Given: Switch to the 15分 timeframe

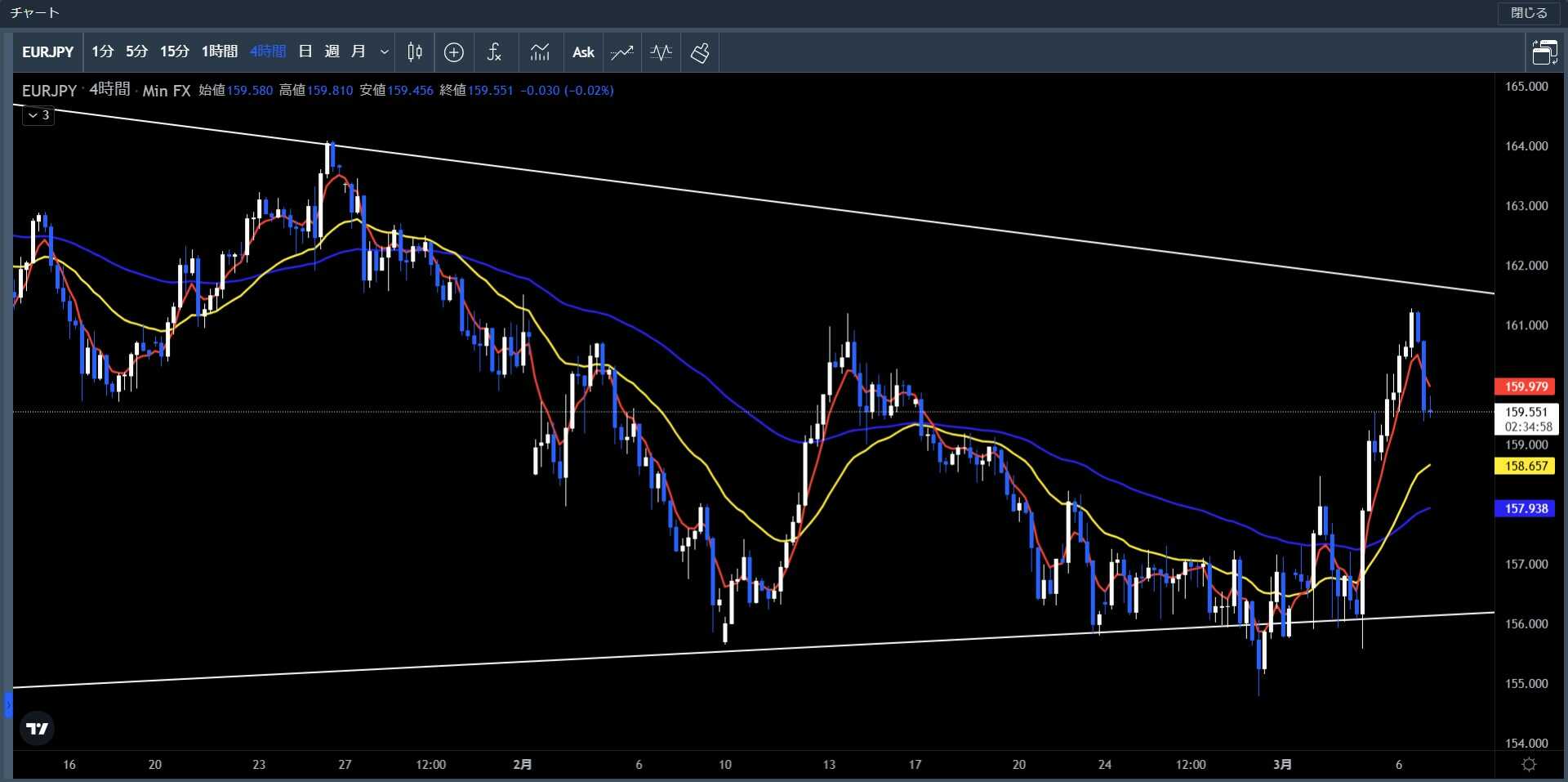Looking at the screenshot, I should [174, 52].
